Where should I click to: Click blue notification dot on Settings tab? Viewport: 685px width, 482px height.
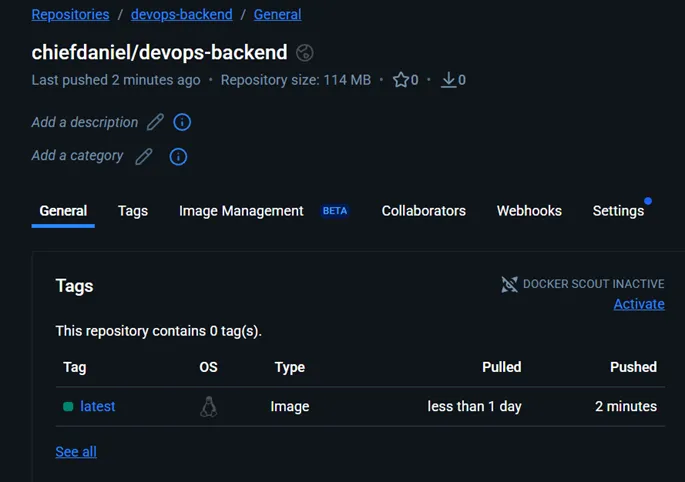[648, 201]
